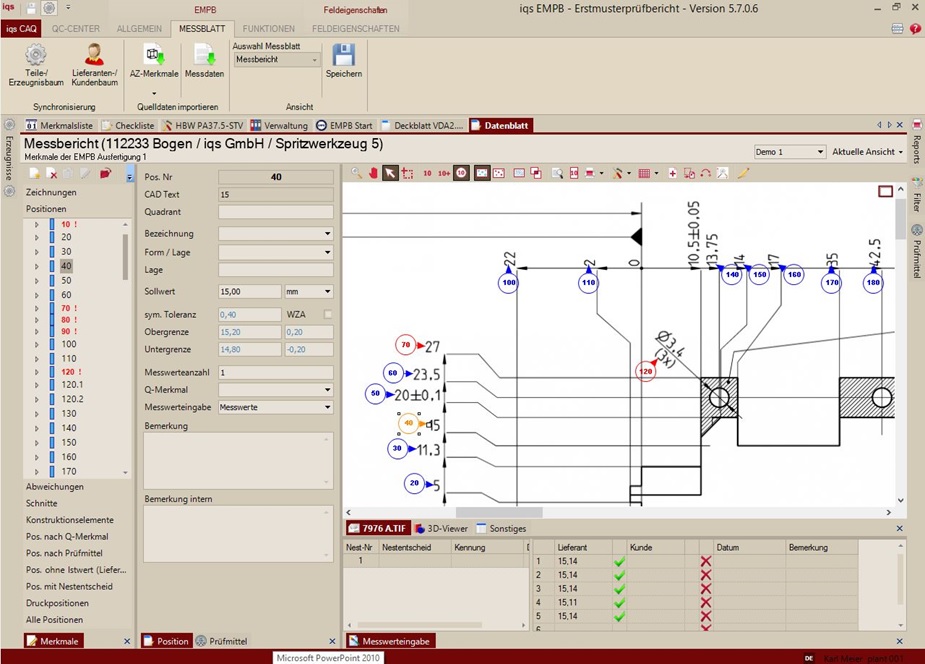Expand position 10 in the tree
Screen dimensions: 925x664
[37, 225]
